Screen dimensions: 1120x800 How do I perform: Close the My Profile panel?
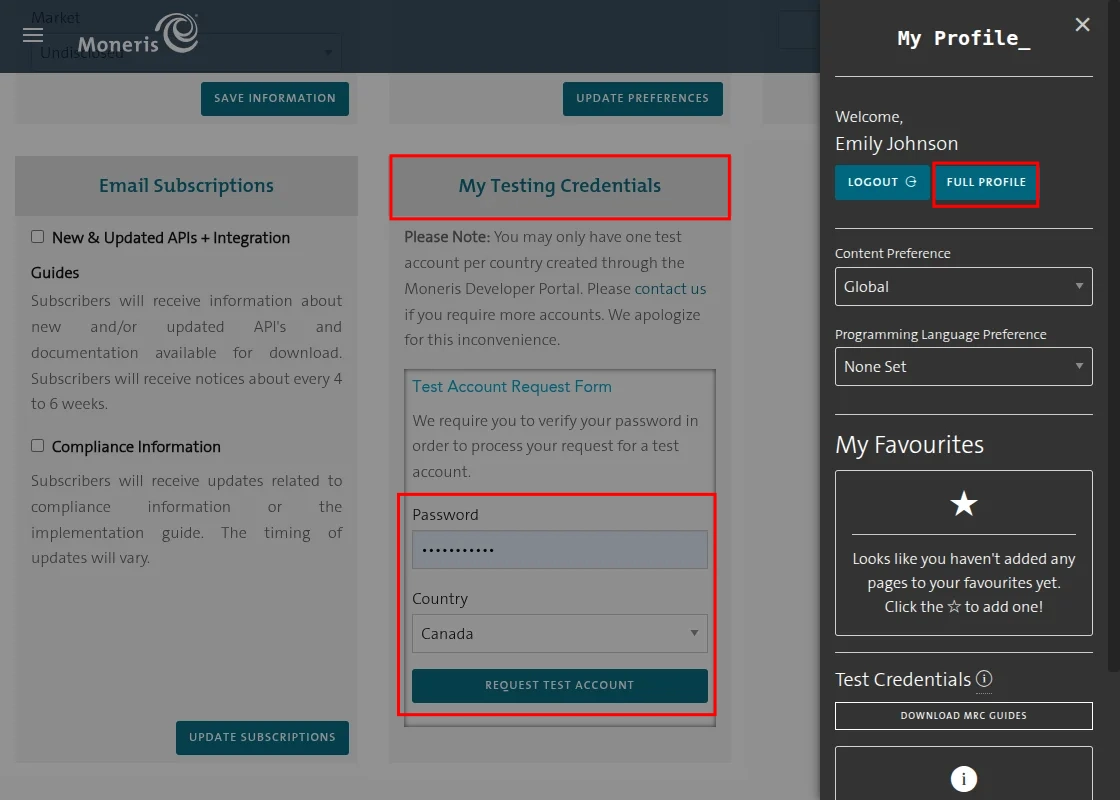(x=1082, y=25)
